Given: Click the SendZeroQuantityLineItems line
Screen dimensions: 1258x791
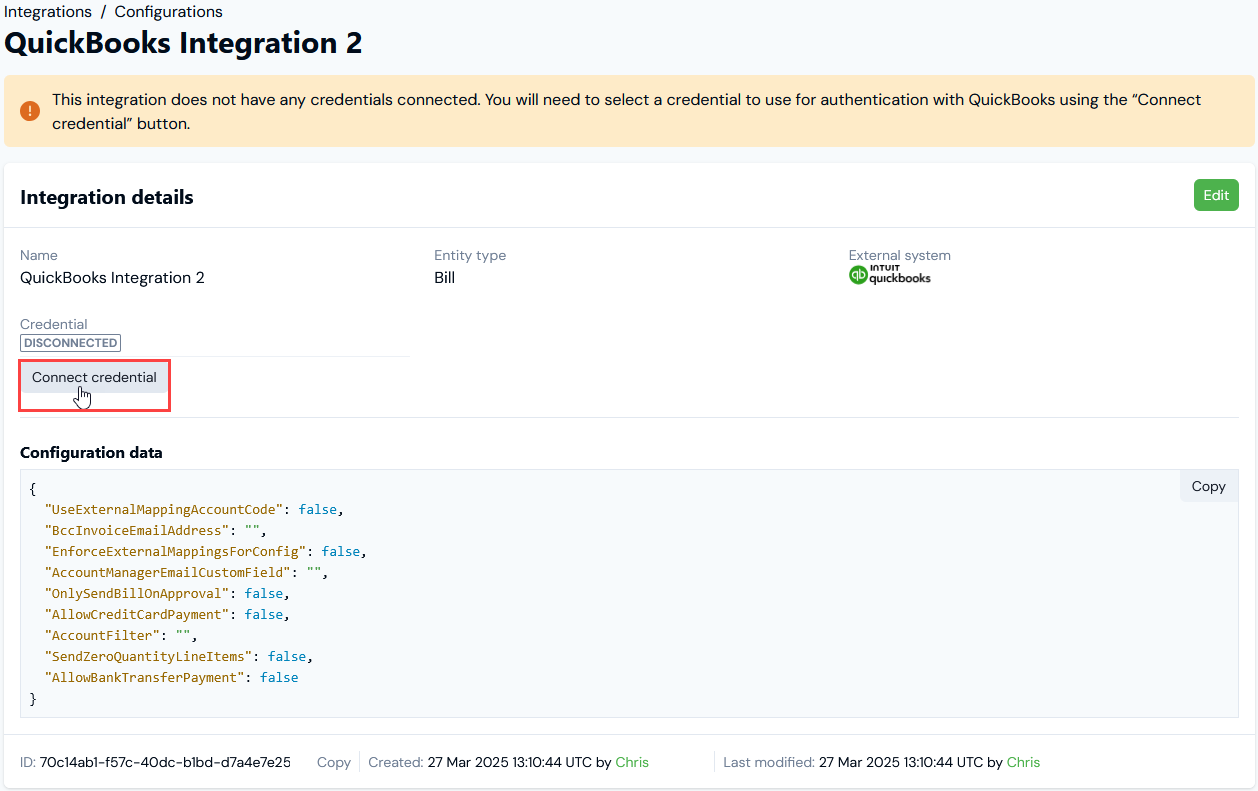Looking at the screenshot, I should (179, 656).
